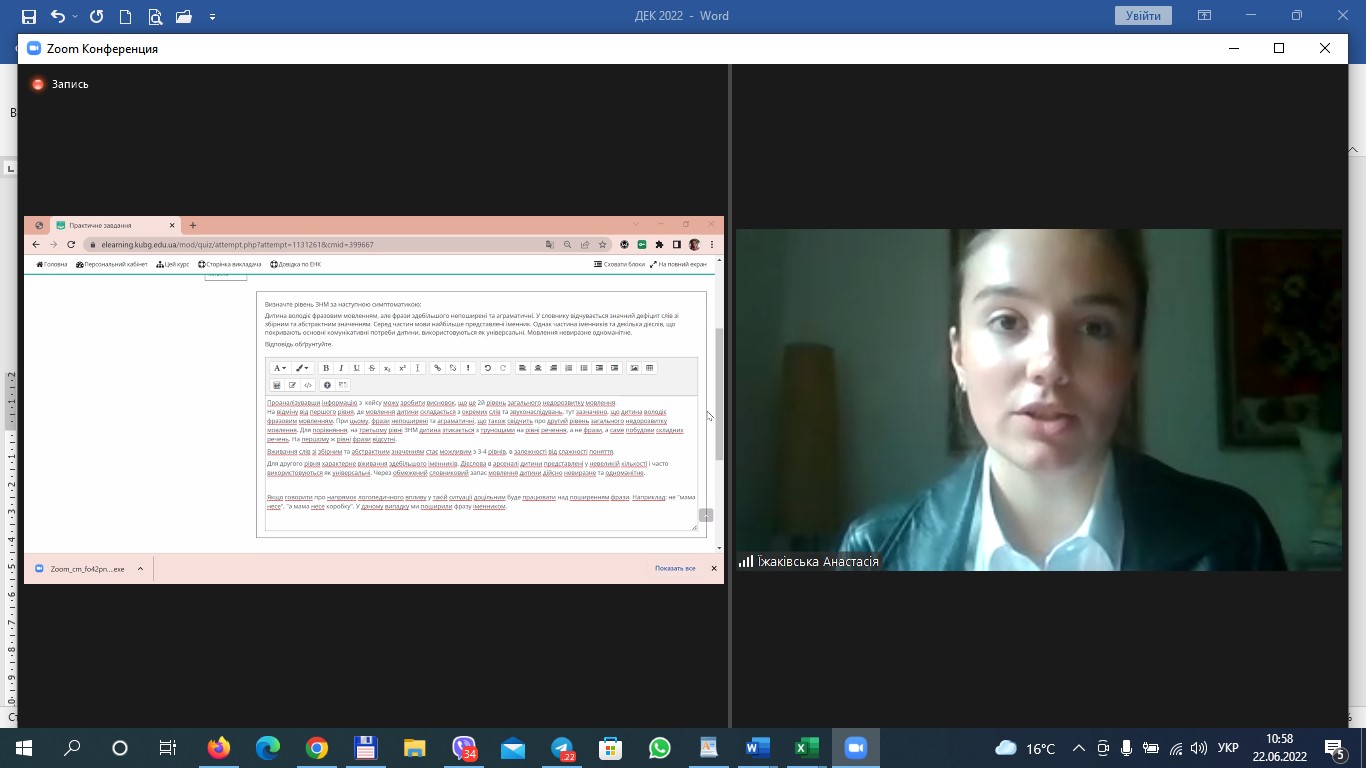Show hidden system tray icons
This screenshot has height=768, width=1366.
1078,748
